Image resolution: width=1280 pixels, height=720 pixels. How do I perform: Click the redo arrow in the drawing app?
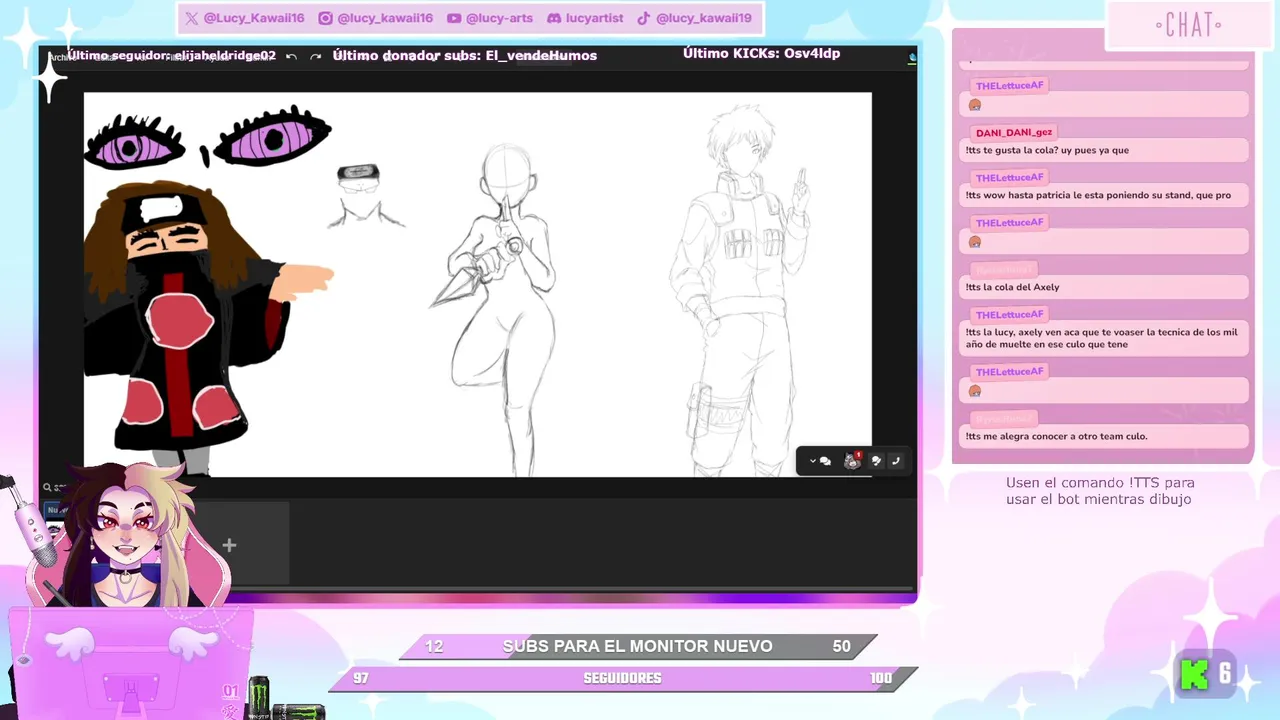click(x=316, y=57)
